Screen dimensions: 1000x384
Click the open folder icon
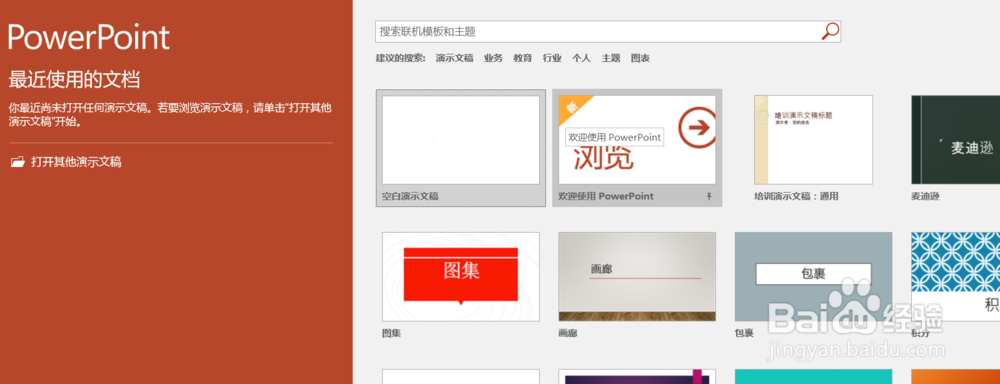[x=18, y=162]
